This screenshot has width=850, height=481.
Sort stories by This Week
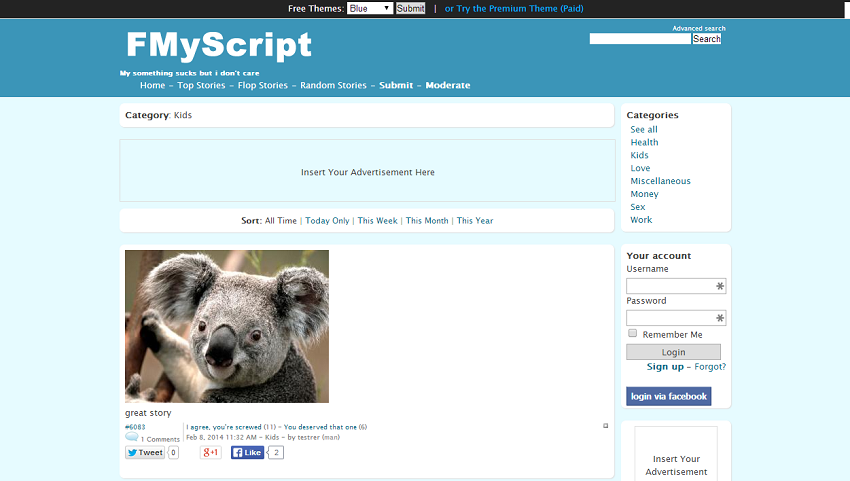point(377,221)
